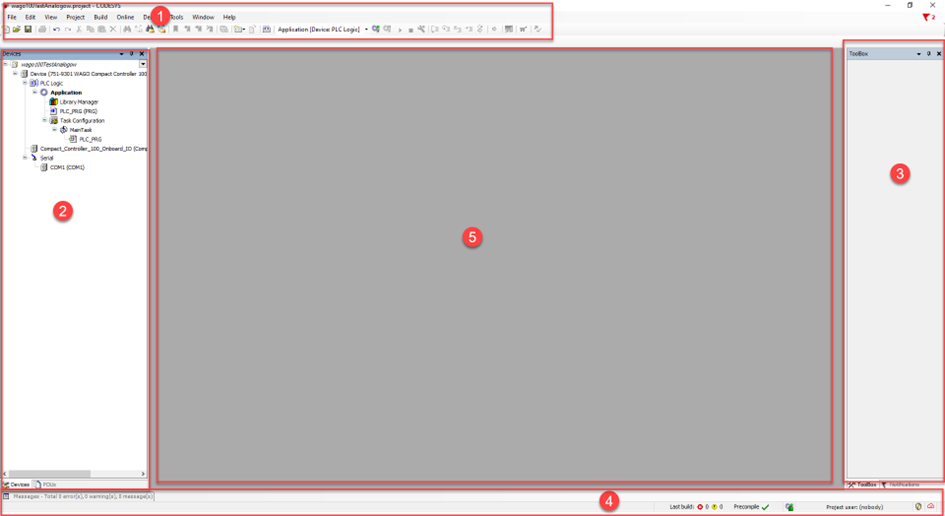Open the Edit menu
Screen dimensions: 945x516
pyautogui.click(x=30, y=17)
